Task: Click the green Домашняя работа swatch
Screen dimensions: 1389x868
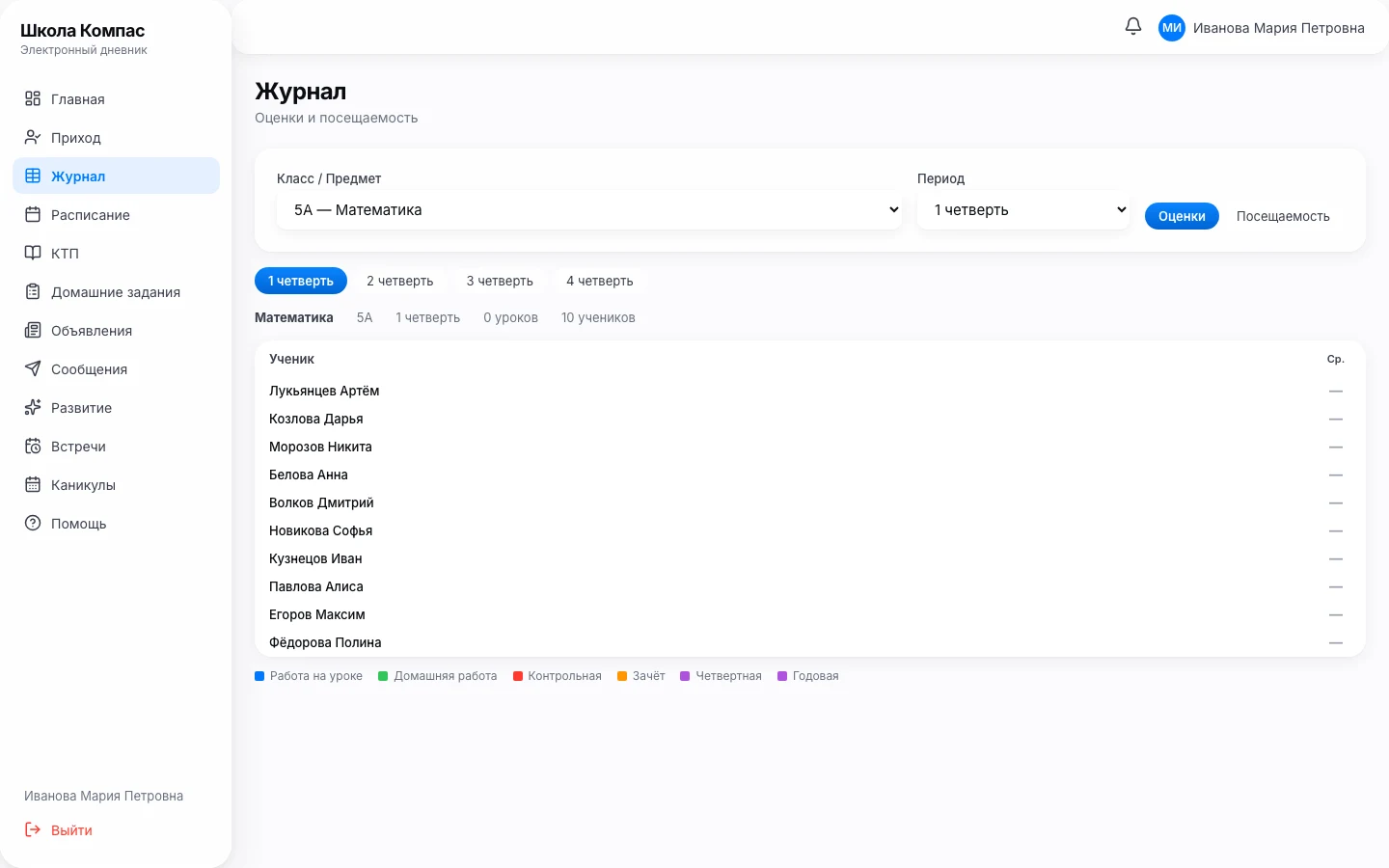Action: [383, 676]
